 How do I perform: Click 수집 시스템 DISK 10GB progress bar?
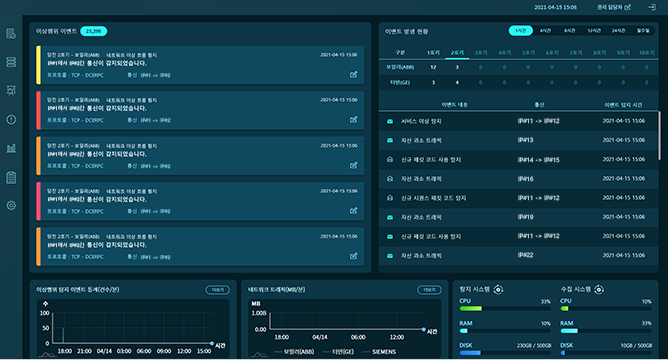click(606, 353)
